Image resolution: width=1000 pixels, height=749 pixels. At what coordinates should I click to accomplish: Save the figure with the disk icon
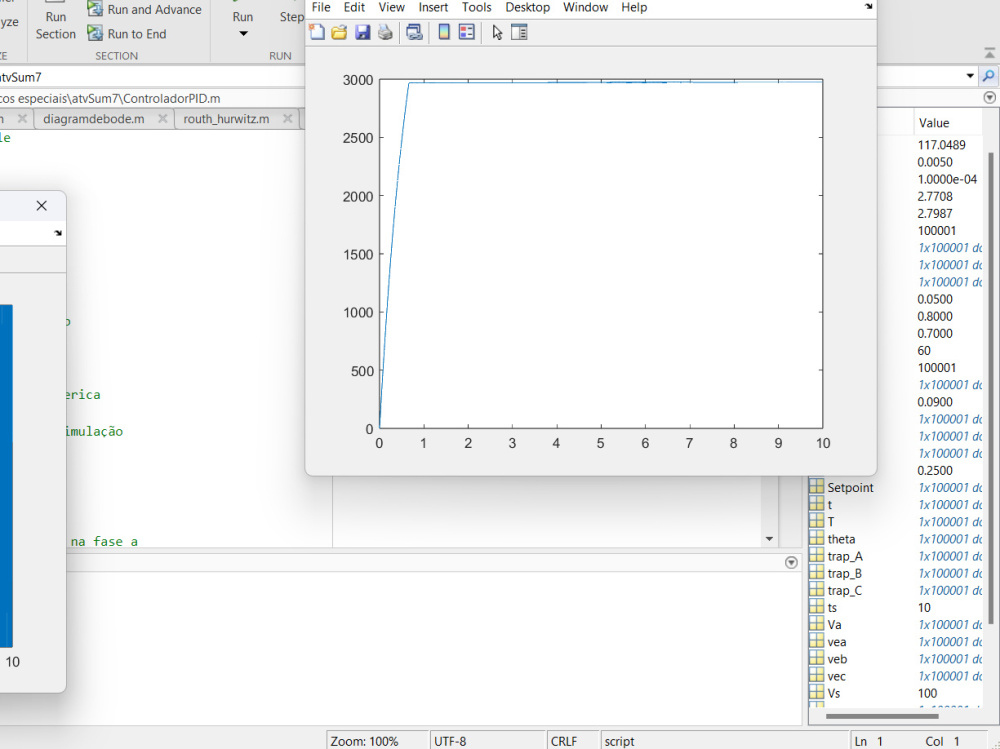[363, 32]
